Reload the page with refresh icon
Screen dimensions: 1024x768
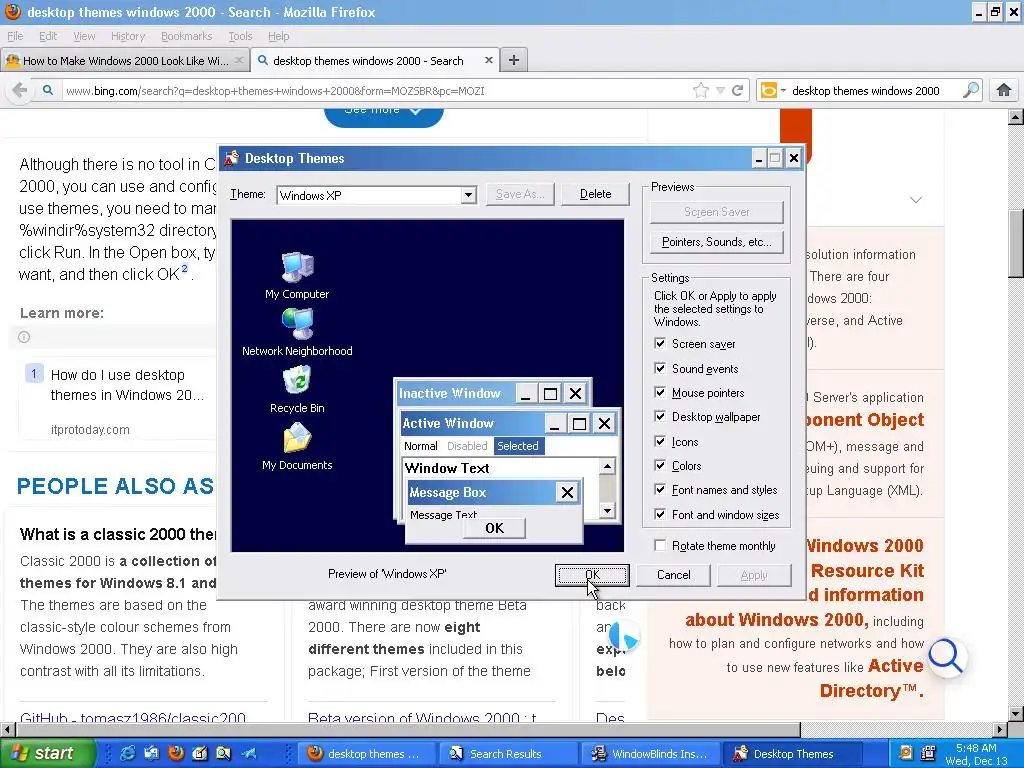(738, 90)
